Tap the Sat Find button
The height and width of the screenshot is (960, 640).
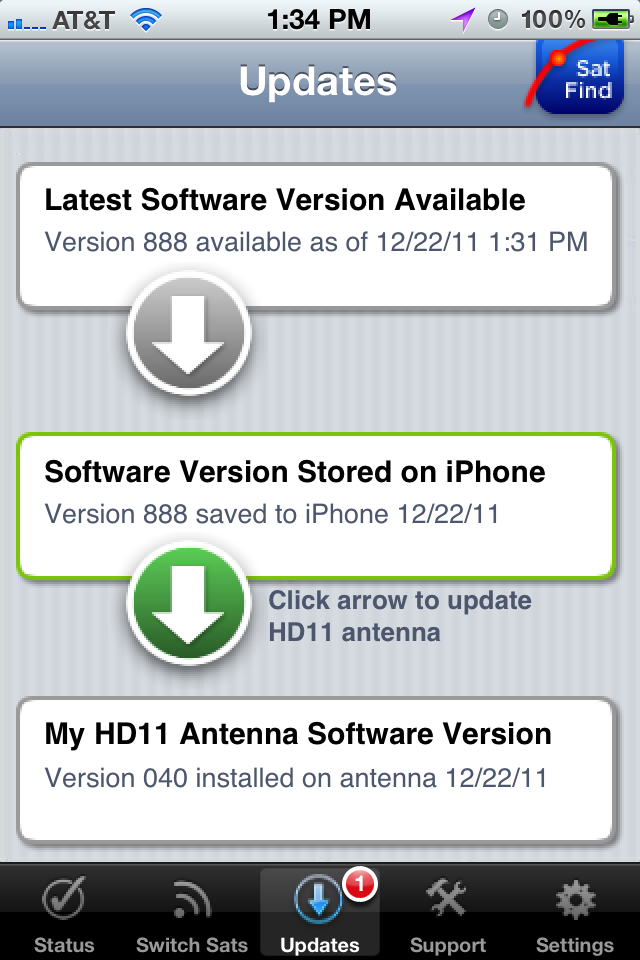[x=579, y=77]
